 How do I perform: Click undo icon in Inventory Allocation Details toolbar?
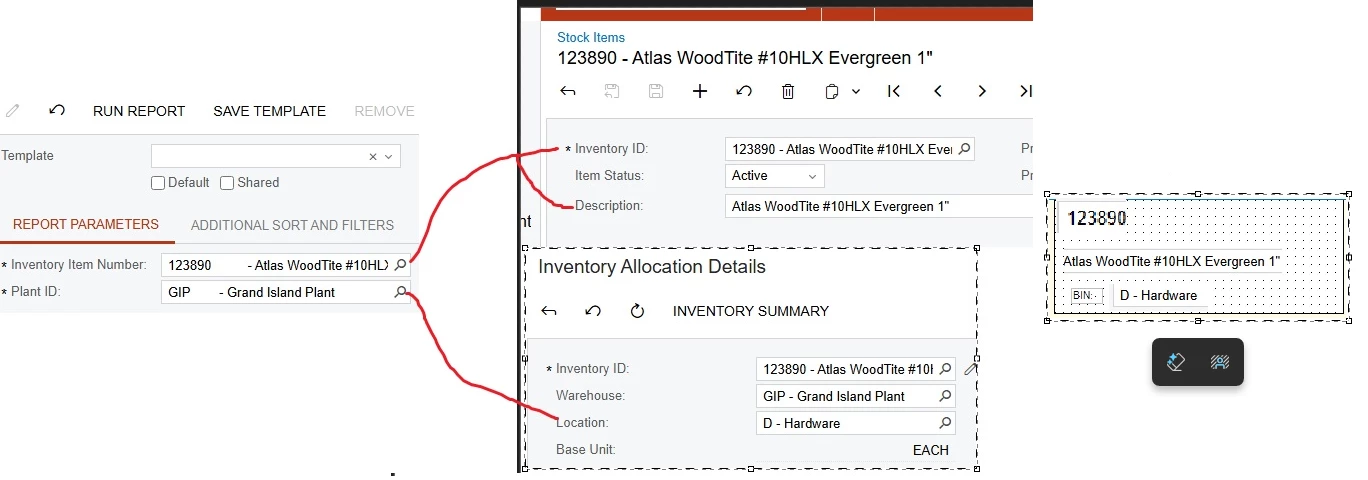(593, 311)
